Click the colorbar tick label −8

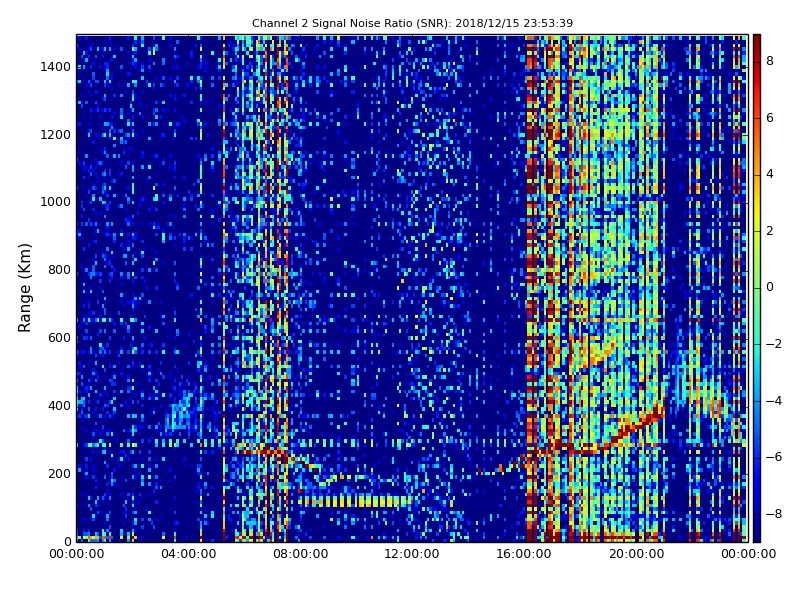coord(773,514)
